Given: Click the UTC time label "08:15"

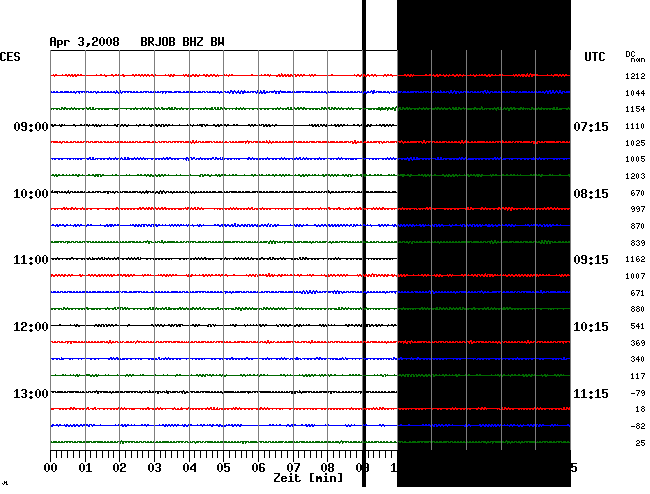Looking at the screenshot, I should (x=591, y=194).
